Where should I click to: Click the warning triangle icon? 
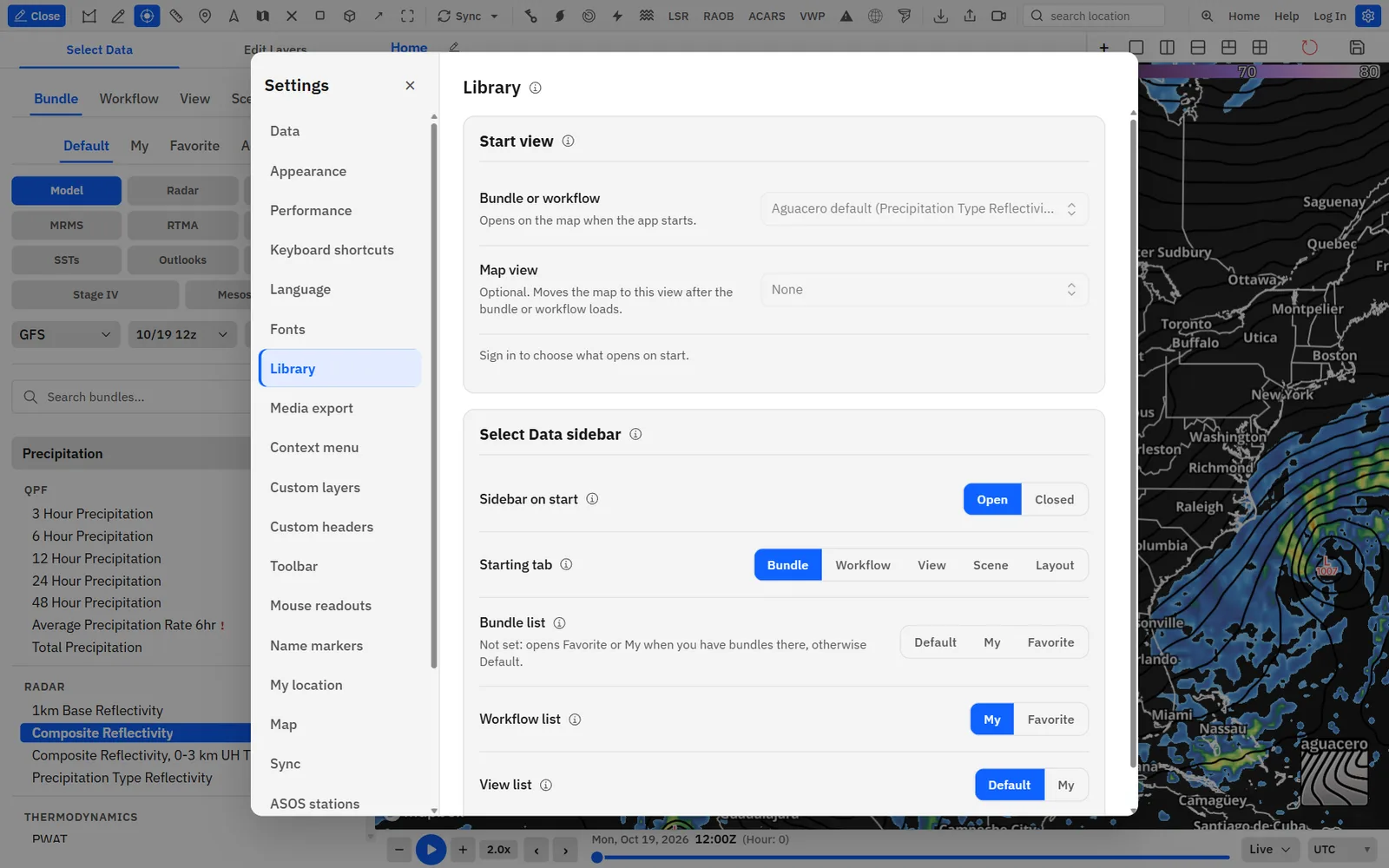pyautogui.click(x=846, y=16)
